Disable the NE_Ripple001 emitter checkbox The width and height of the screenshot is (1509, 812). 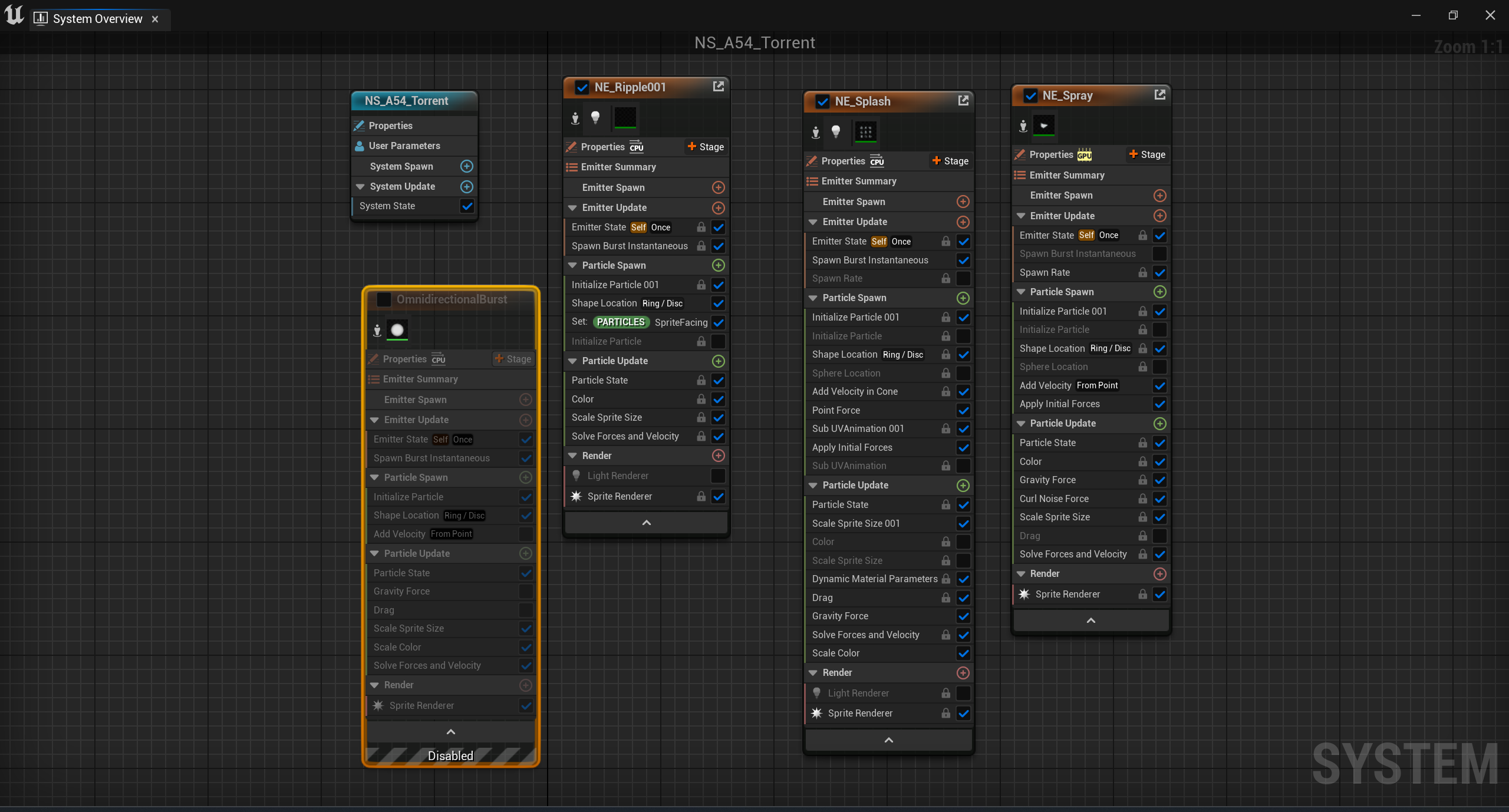pos(582,87)
